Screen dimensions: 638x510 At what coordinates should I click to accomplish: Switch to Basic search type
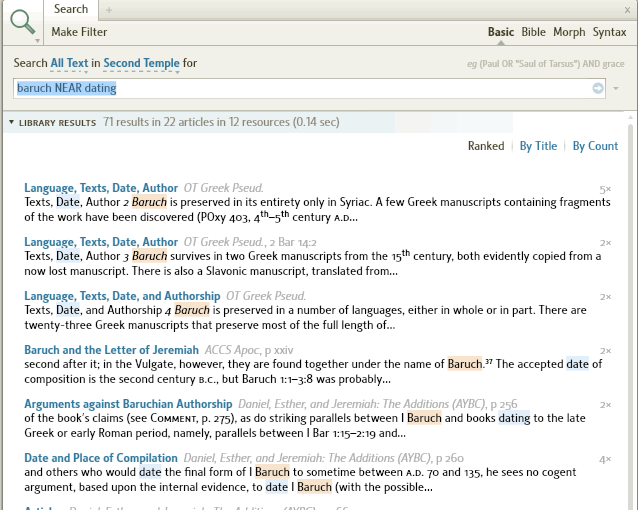[x=501, y=32]
